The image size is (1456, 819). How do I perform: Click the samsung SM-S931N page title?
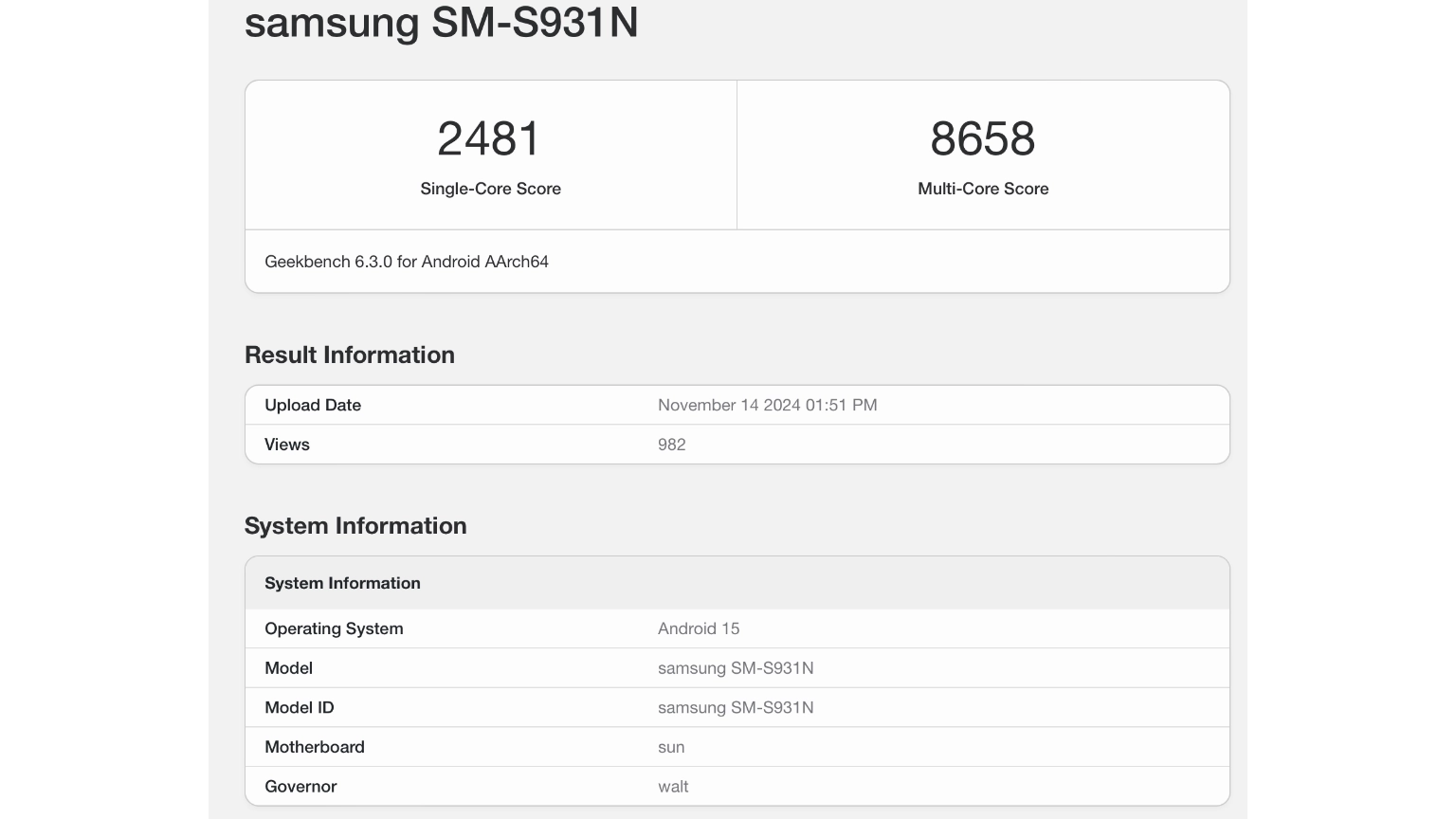point(441,23)
